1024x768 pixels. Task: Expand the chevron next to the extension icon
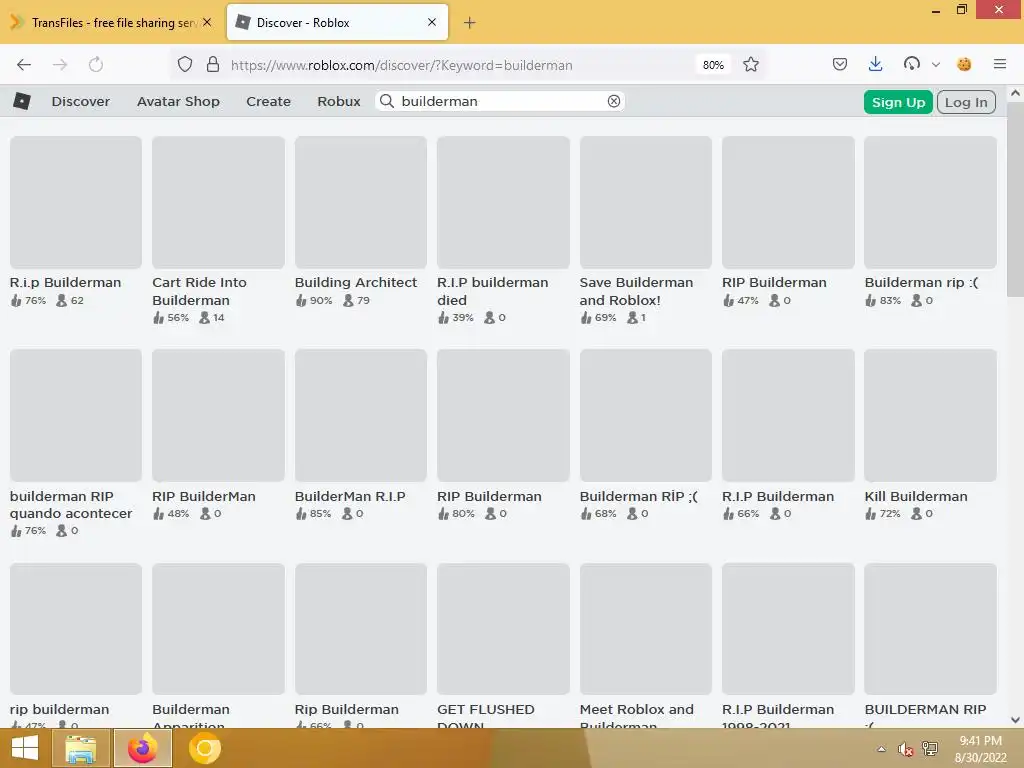coord(936,65)
